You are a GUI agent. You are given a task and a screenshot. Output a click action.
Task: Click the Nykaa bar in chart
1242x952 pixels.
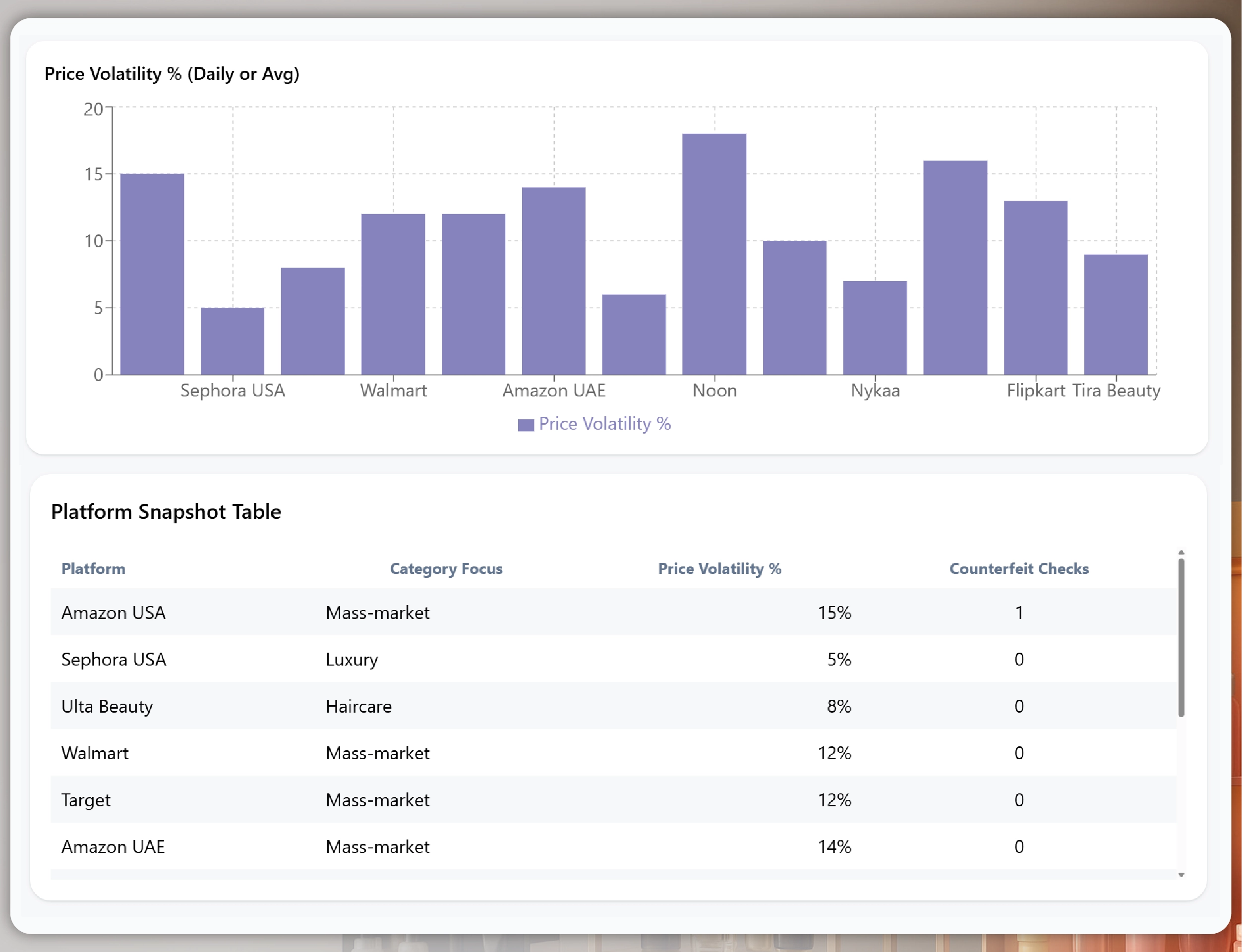tap(875, 328)
